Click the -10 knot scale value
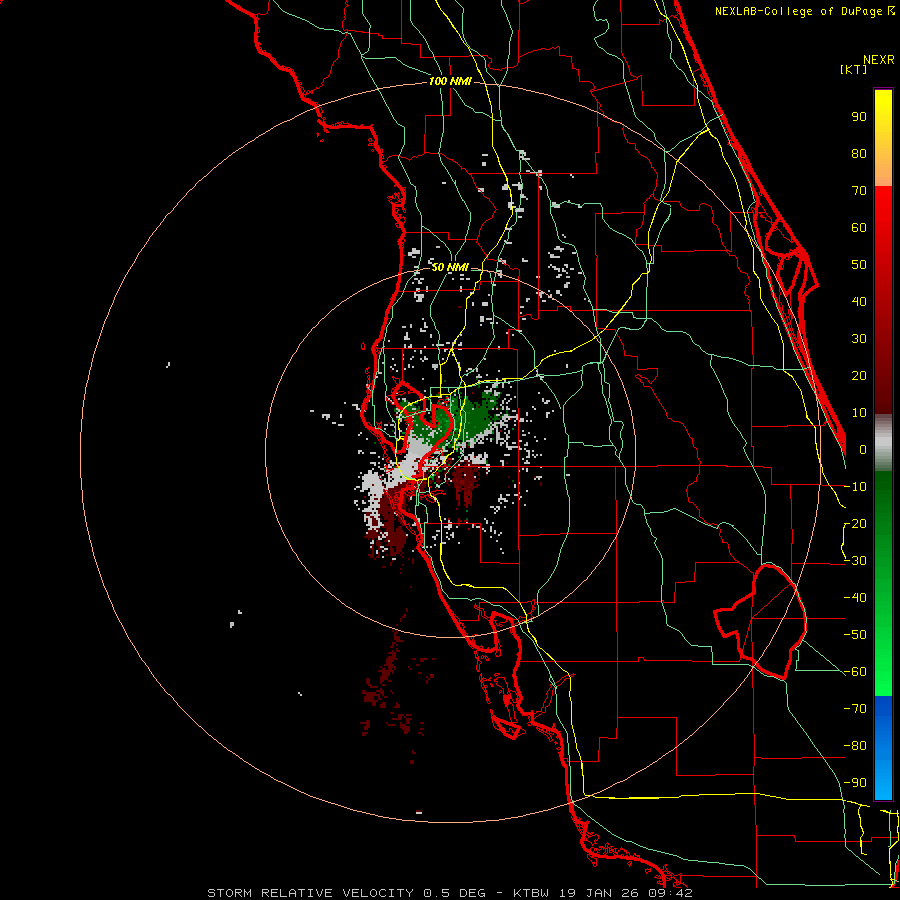The height and width of the screenshot is (900, 900). 855,487
